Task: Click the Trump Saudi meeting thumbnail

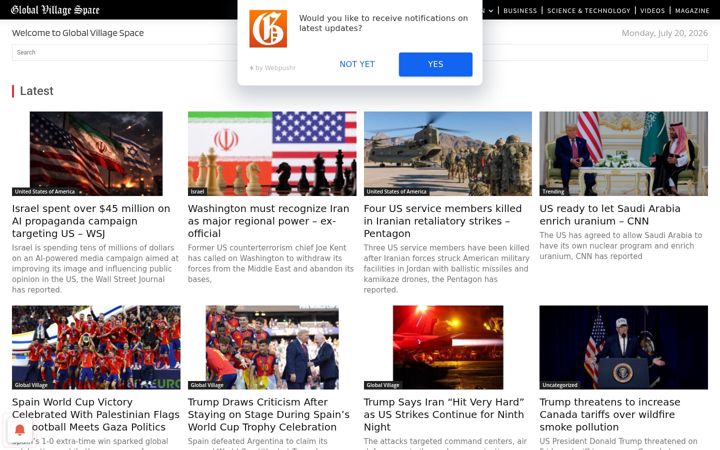Action: [x=624, y=153]
